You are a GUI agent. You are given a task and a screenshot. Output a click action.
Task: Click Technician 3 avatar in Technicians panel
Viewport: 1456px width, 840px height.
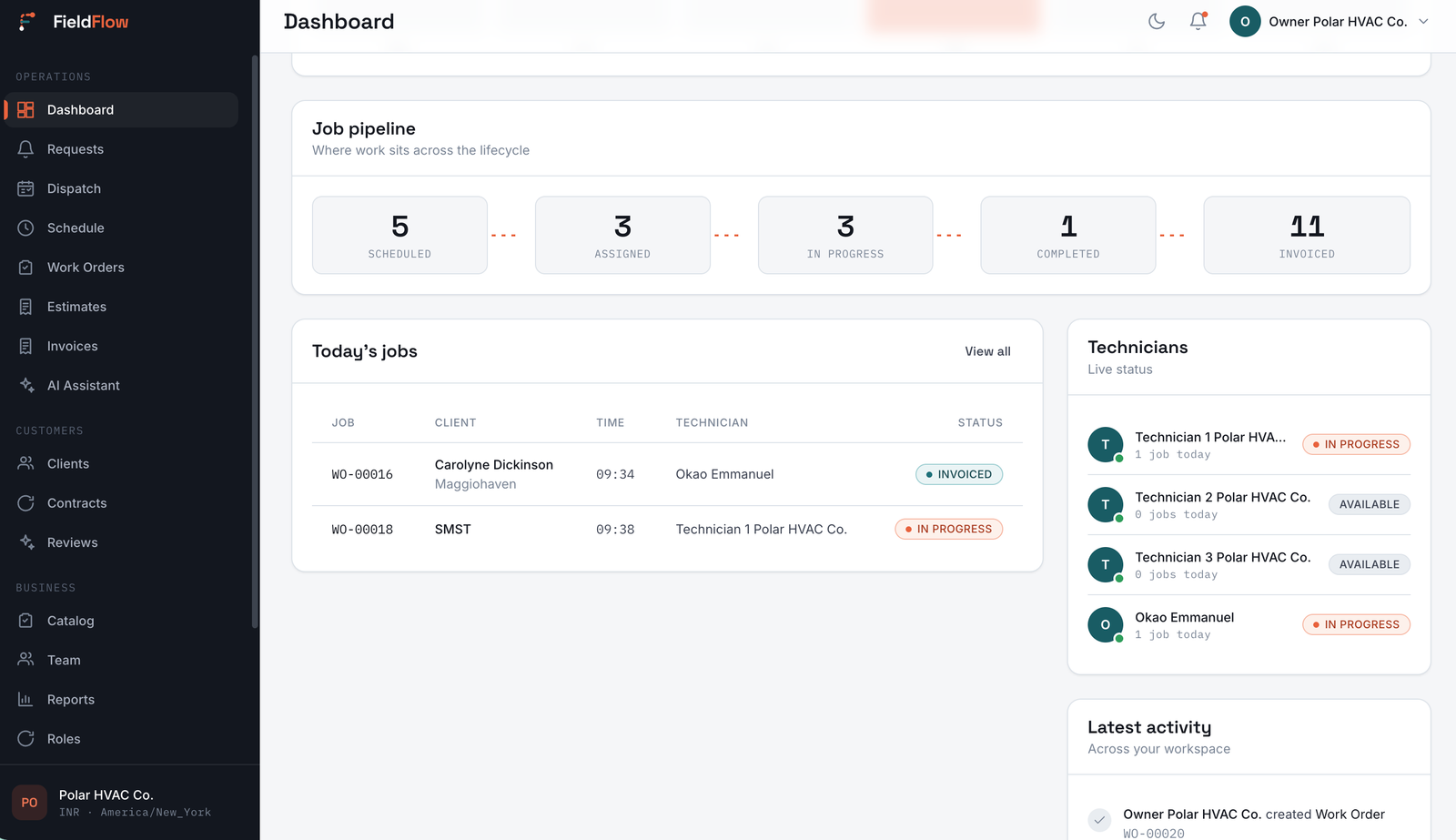[1106, 565]
